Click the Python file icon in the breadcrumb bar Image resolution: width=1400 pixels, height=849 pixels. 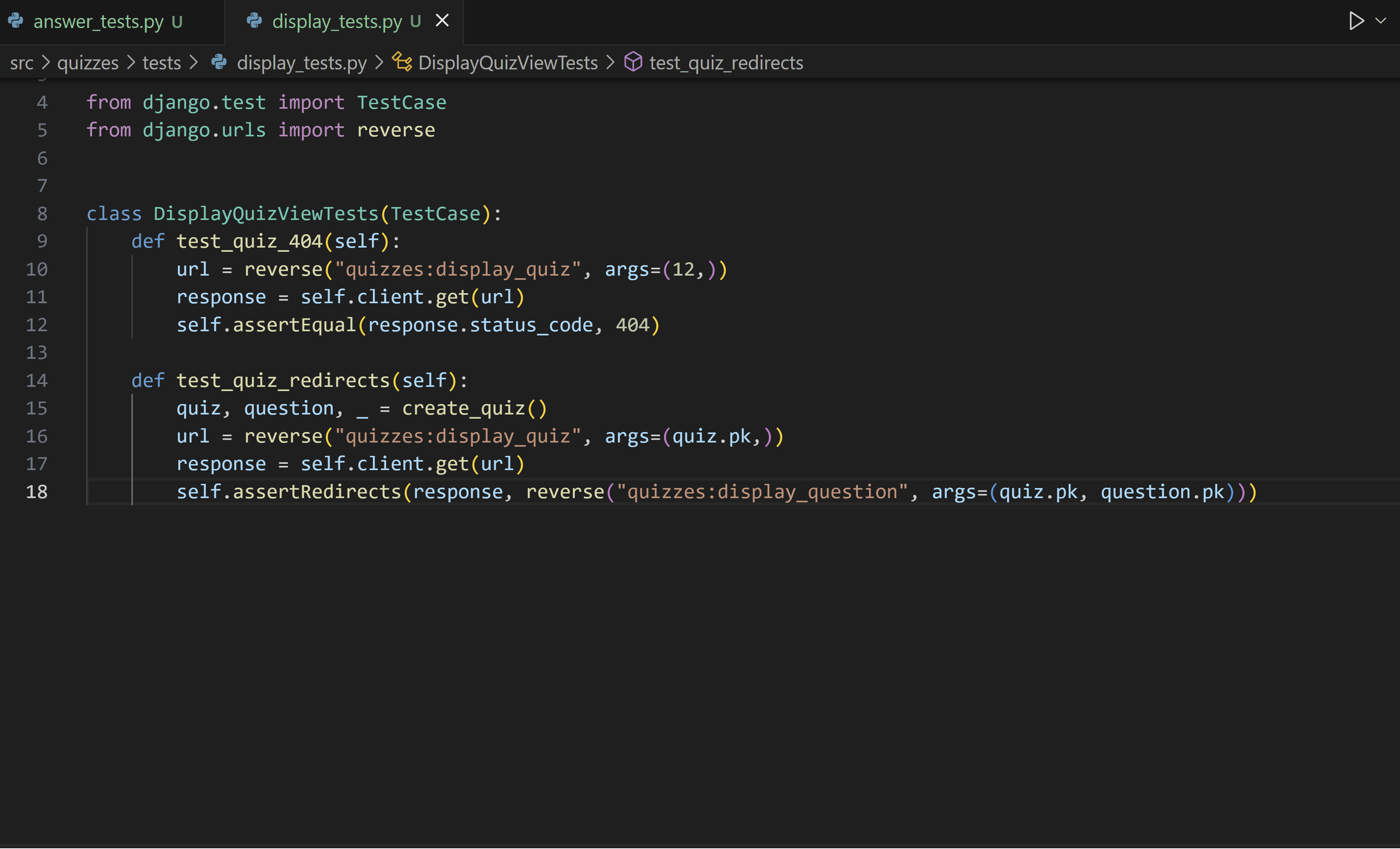click(x=220, y=62)
